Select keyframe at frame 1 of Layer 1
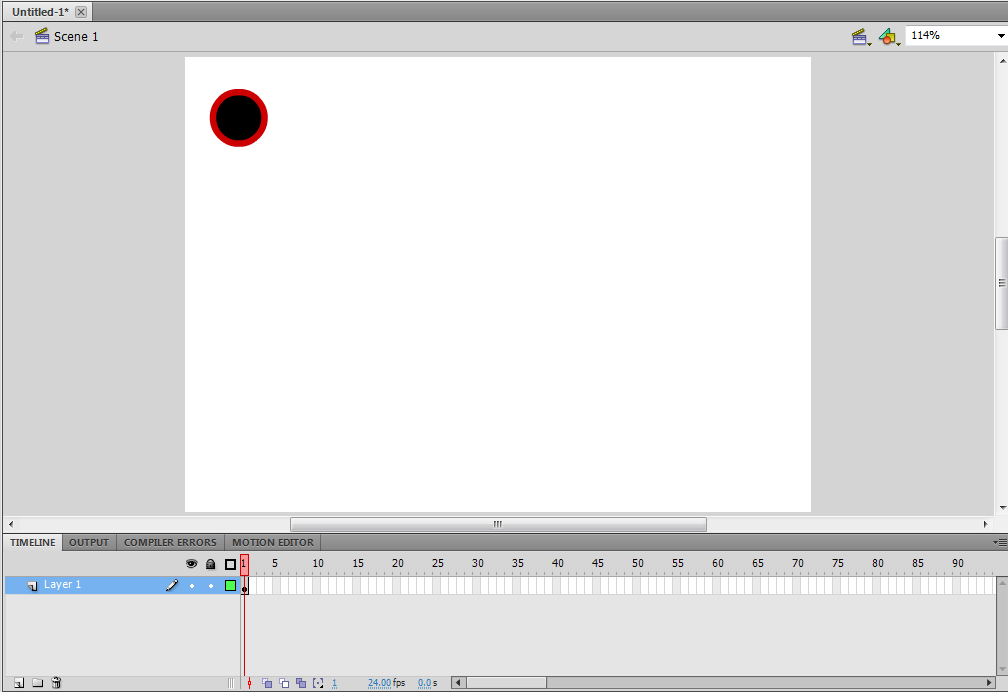 point(244,585)
